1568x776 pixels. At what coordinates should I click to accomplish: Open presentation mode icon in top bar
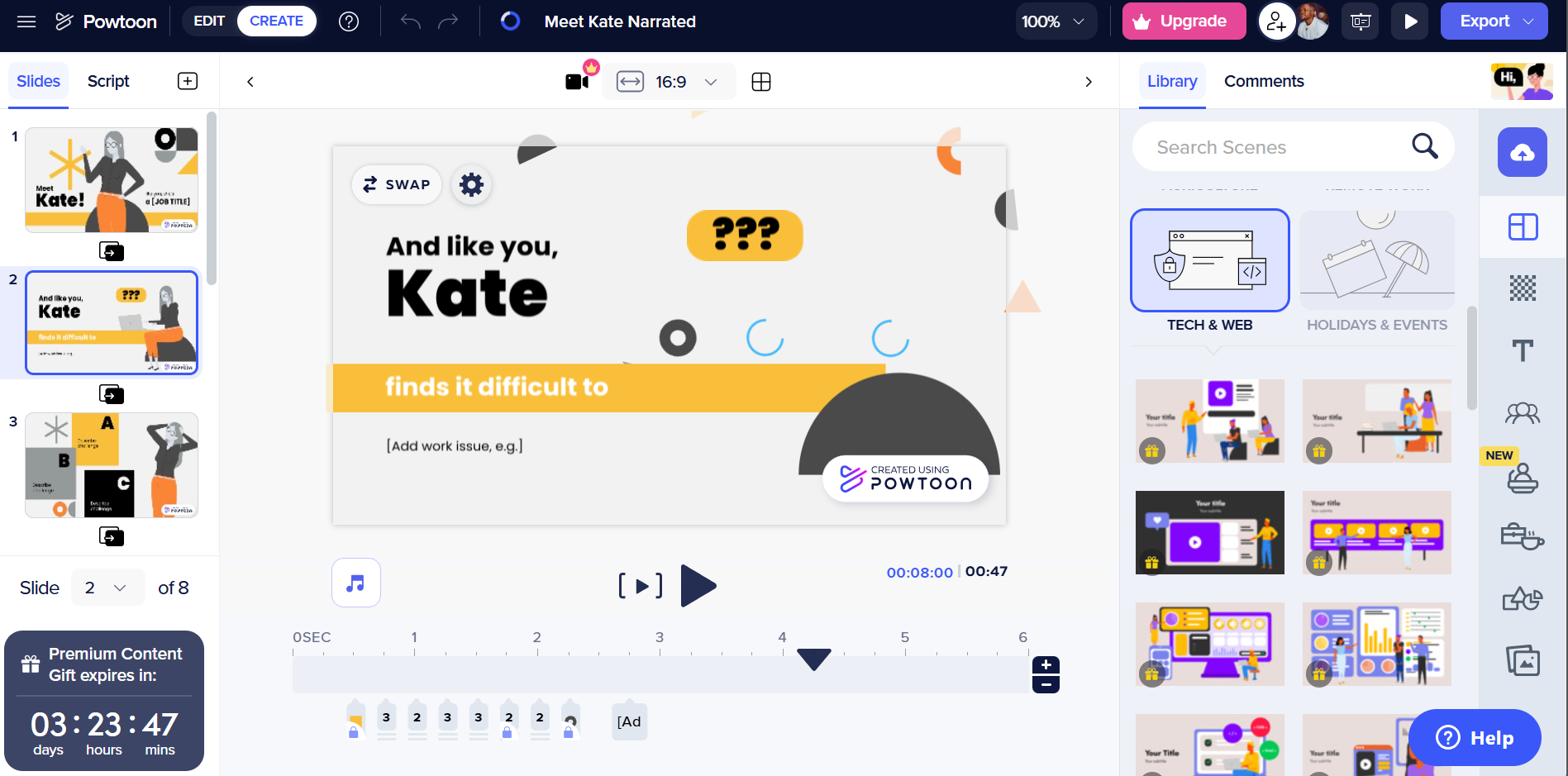point(1360,21)
